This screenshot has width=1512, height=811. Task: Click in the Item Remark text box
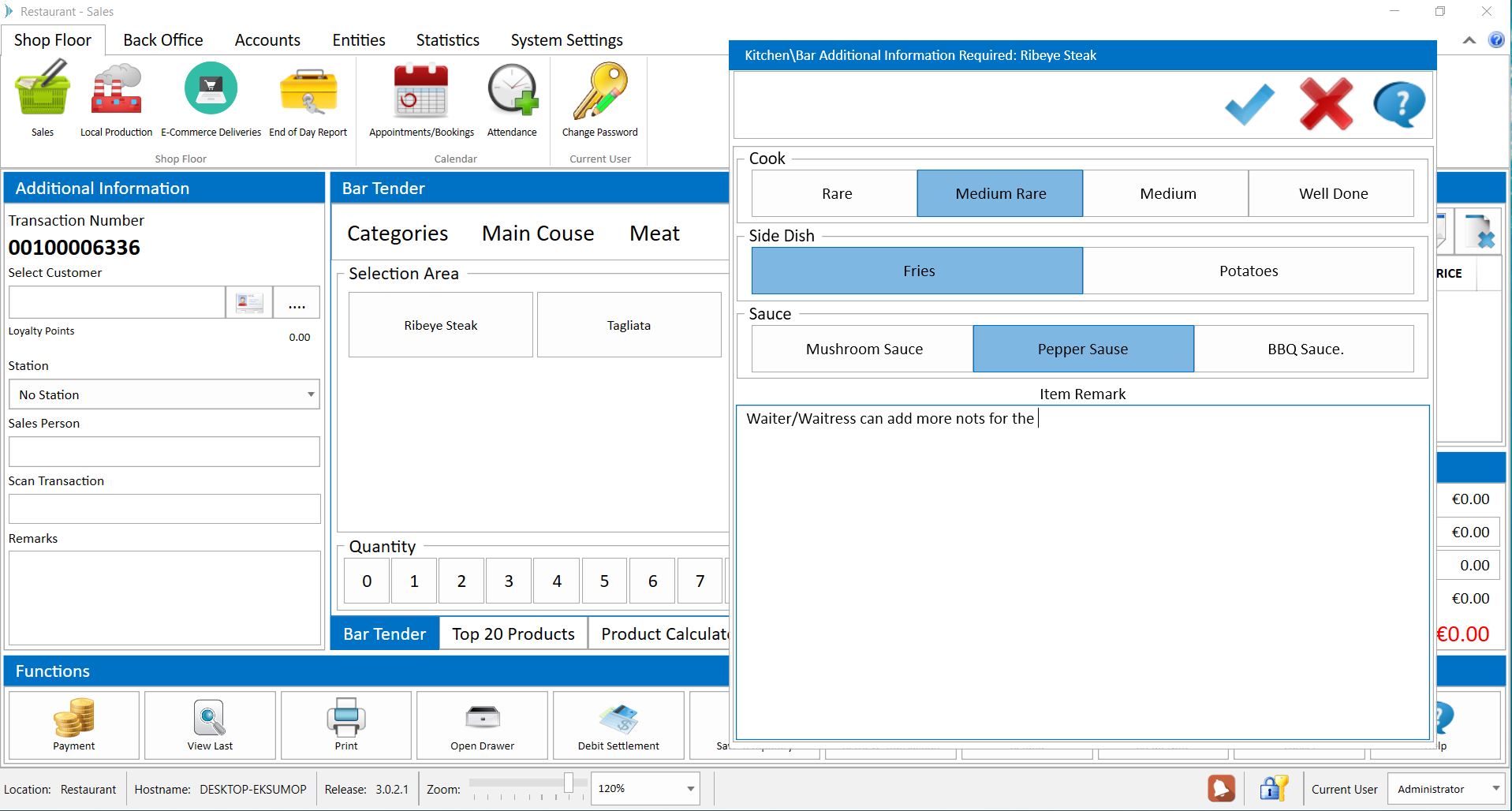point(1082,573)
